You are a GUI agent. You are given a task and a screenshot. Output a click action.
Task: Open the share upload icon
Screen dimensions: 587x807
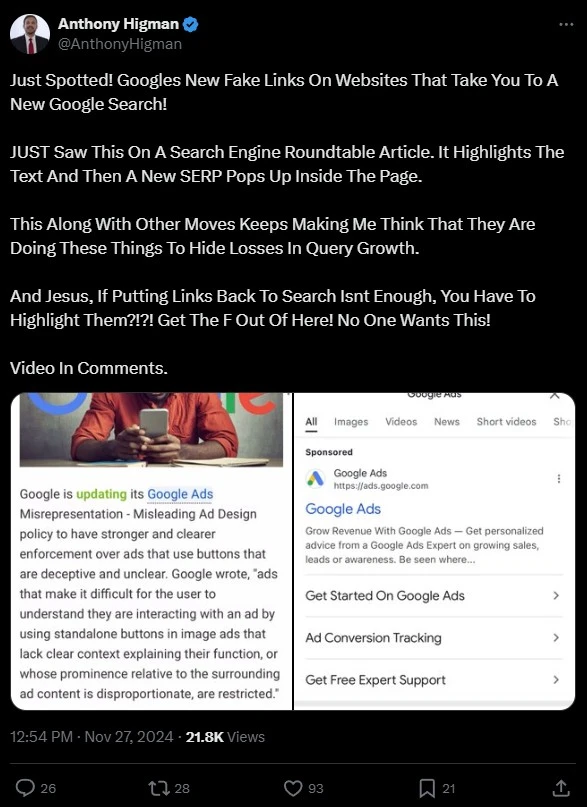(560, 788)
